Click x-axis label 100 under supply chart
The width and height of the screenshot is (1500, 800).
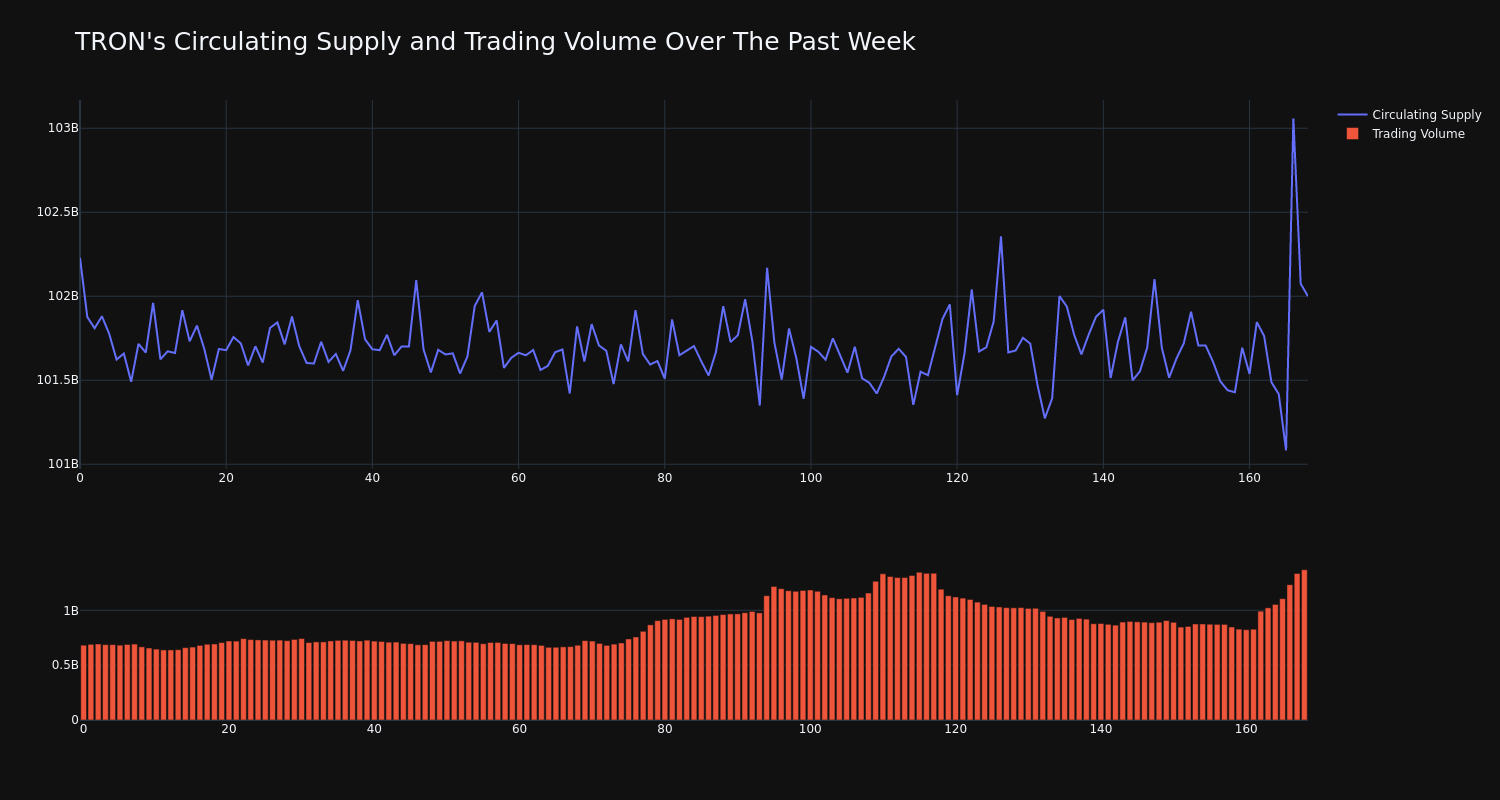coord(811,478)
